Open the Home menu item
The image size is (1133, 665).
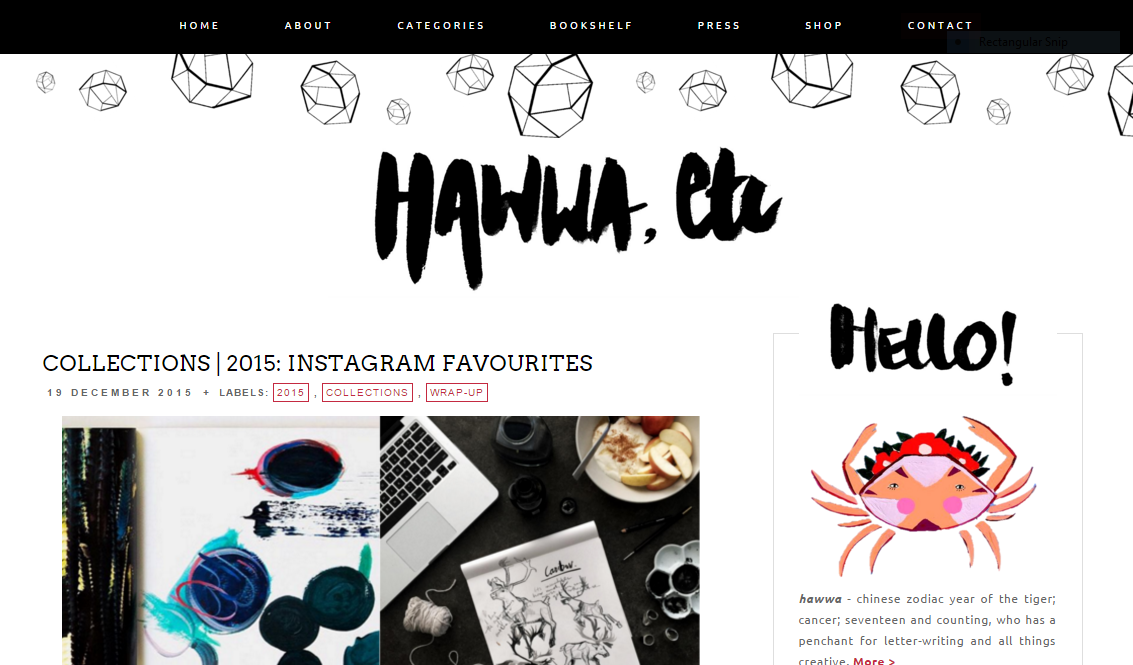pos(199,25)
